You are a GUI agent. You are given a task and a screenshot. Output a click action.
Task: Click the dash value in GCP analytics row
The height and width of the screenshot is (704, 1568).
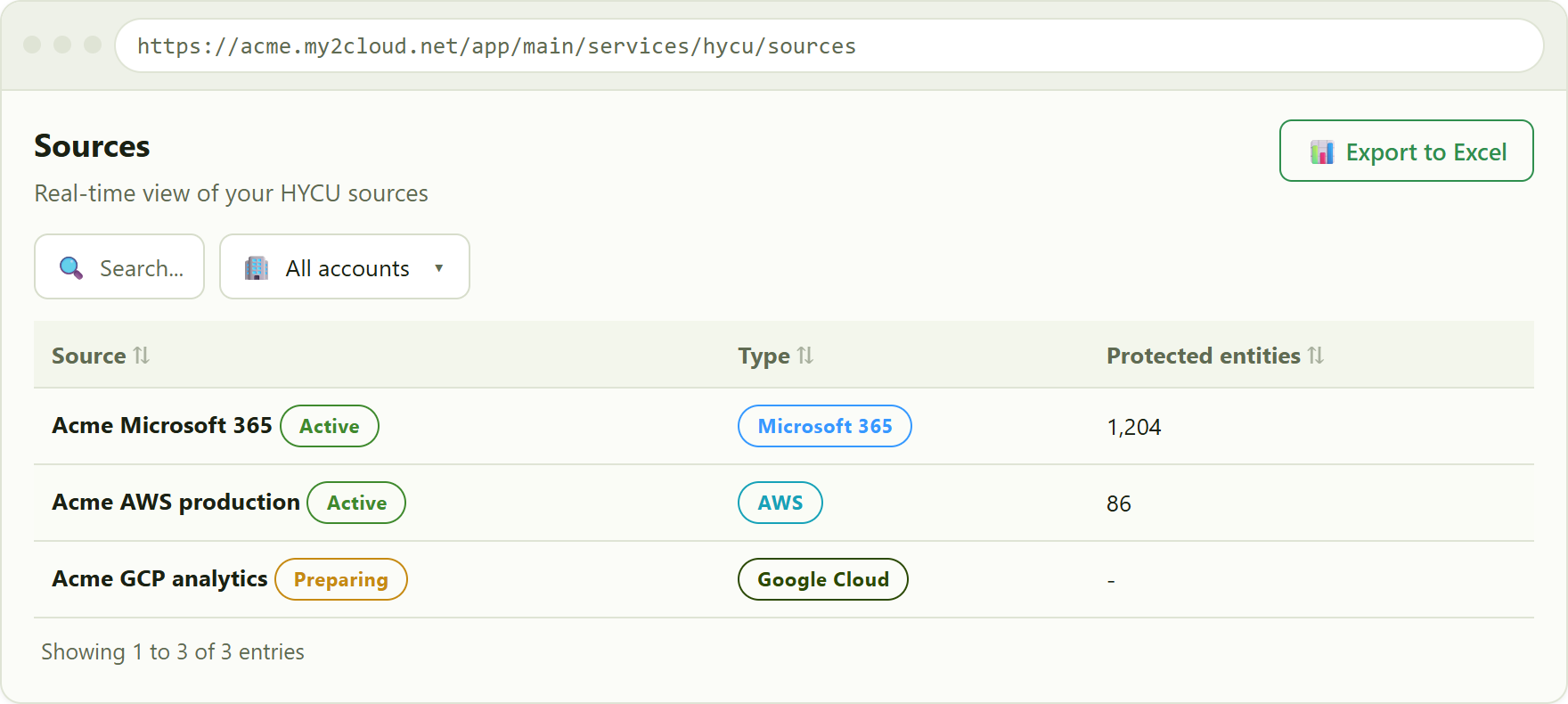(1111, 581)
